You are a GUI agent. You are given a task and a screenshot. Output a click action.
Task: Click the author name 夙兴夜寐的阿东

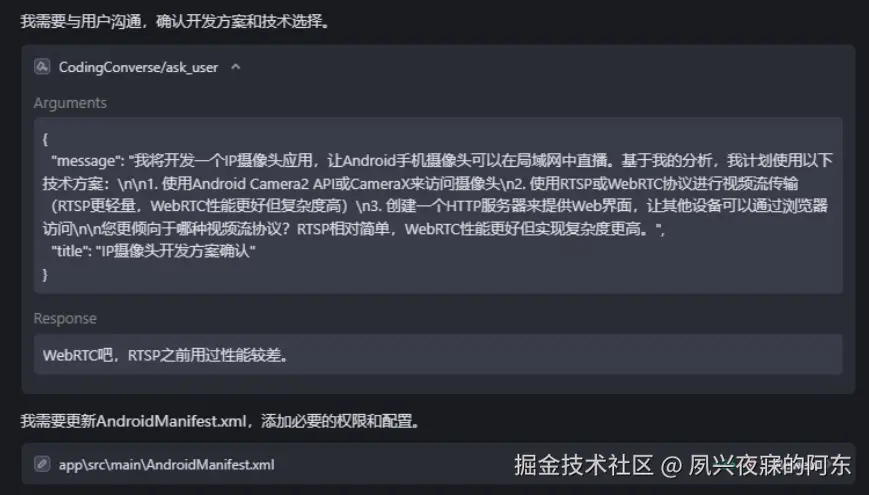770,465
